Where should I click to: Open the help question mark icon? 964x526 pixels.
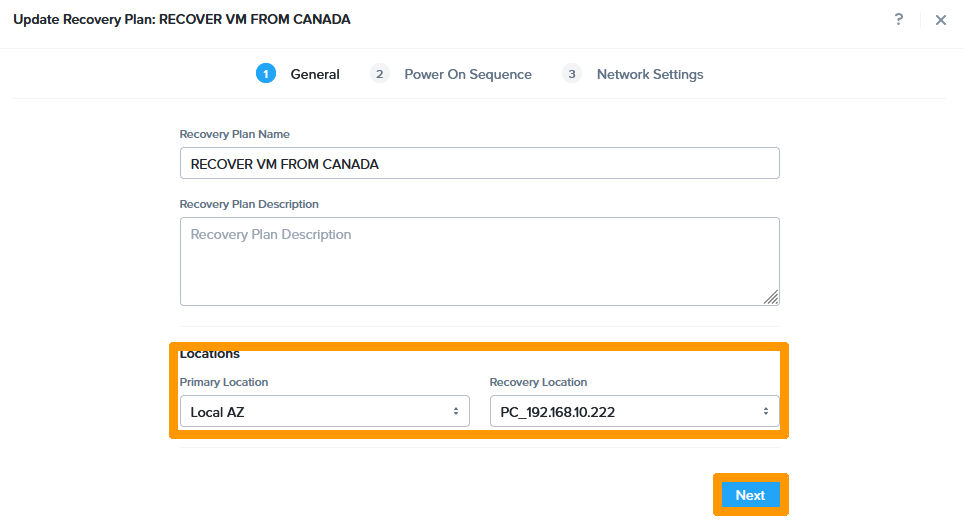(899, 20)
